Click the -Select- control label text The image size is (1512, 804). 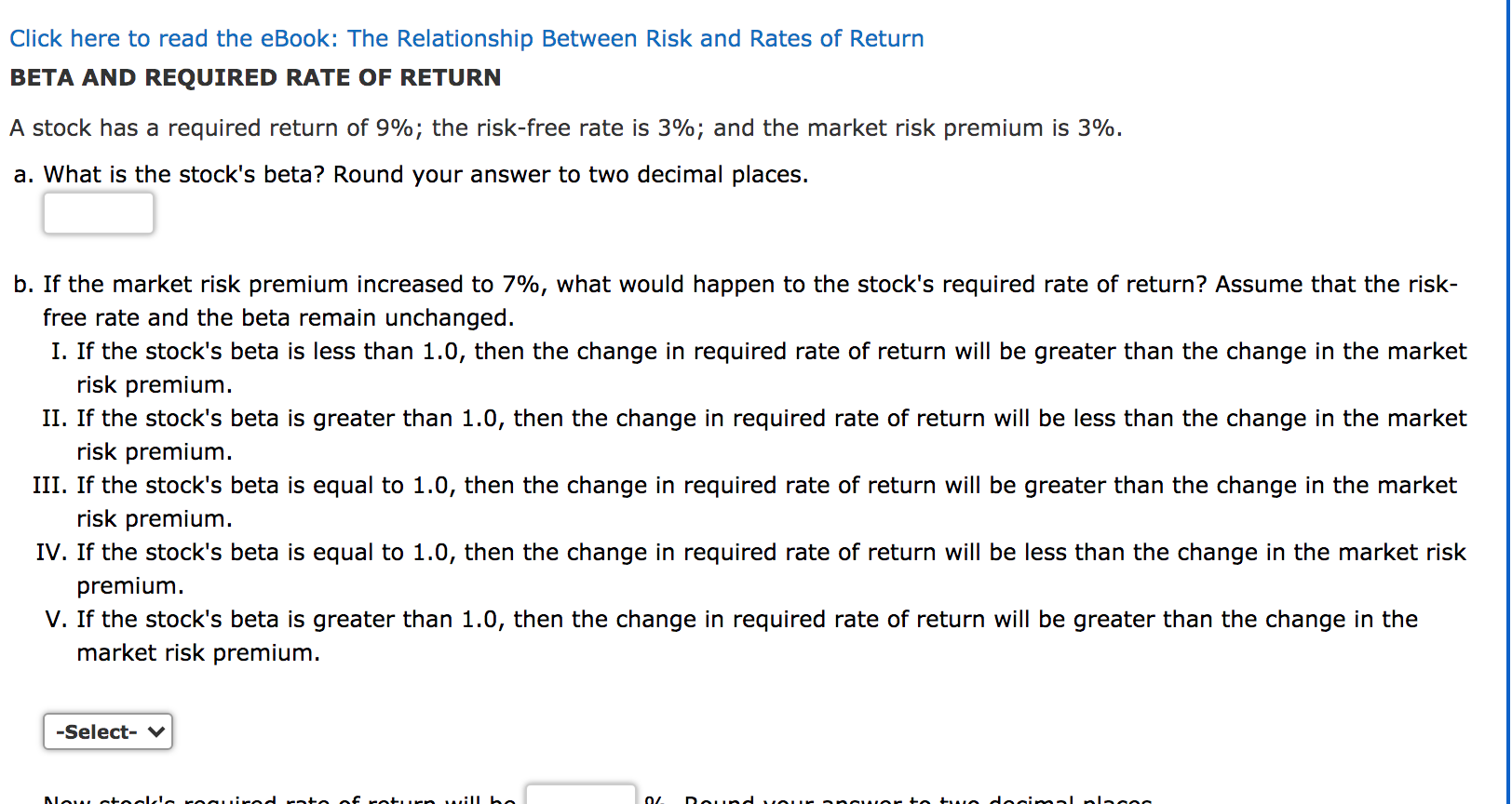click(x=96, y=731)
